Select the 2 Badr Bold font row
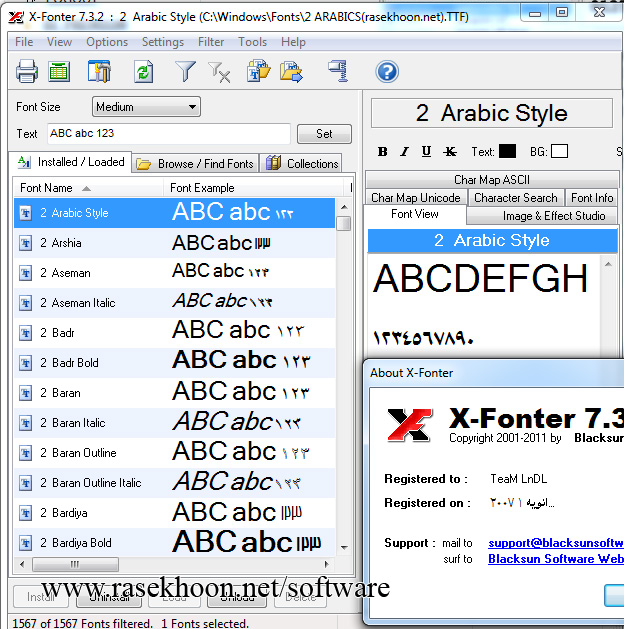Viewport: 624px width, 629px height. pyautogui.click(x=174, y=363)
